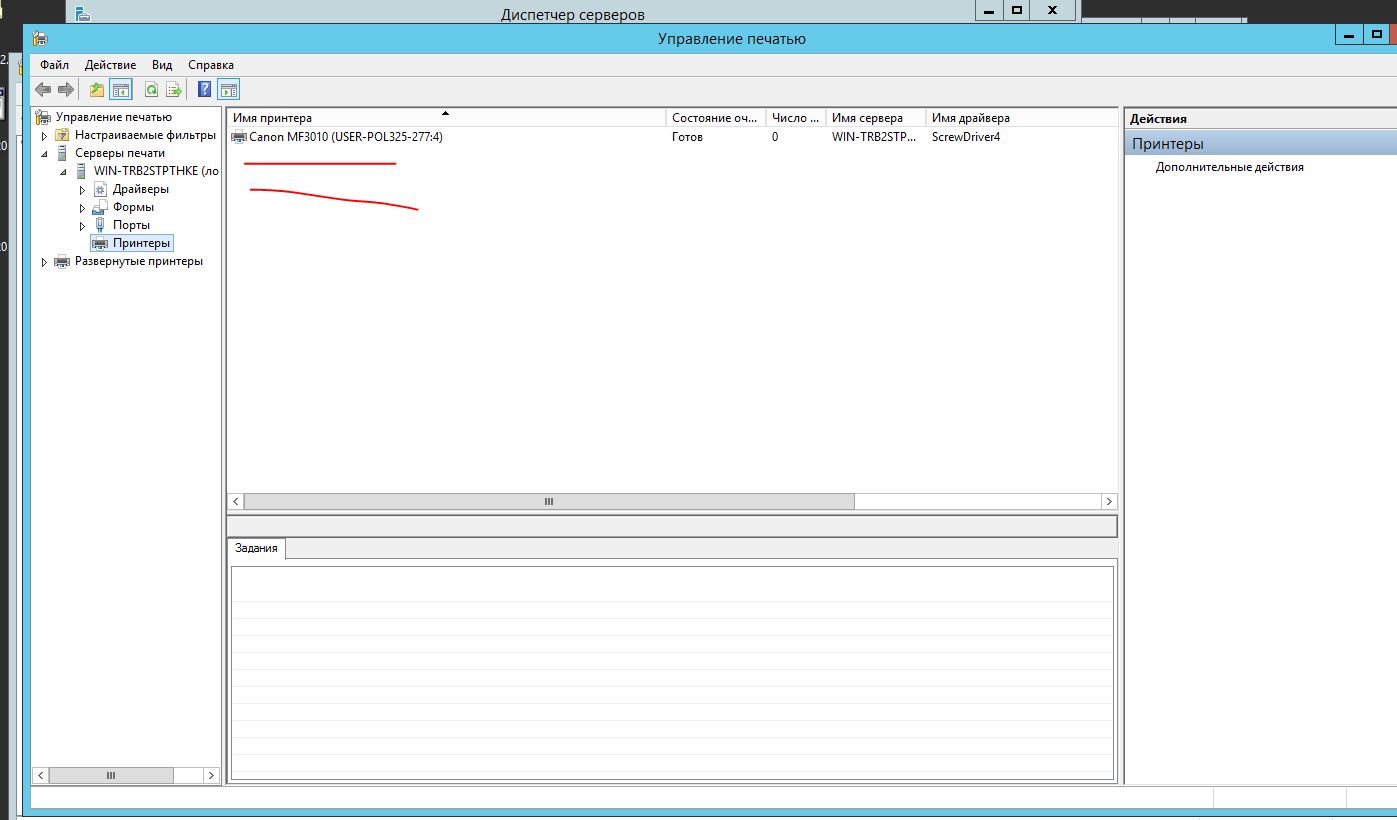This screenshot has width=1397, height=820.
Task: Collapse the Серверы печати node
Action: [x=44, y=153]
